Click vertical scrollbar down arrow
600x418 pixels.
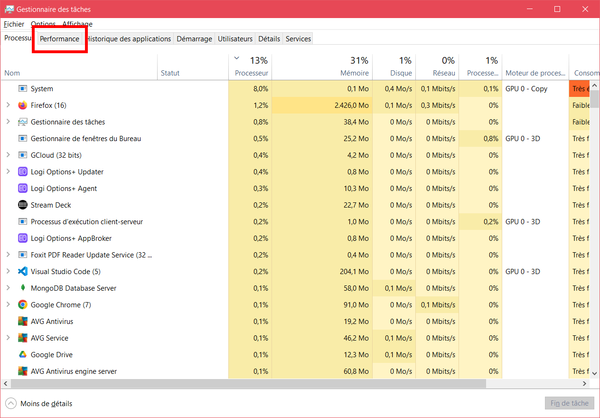coord(594,373)
